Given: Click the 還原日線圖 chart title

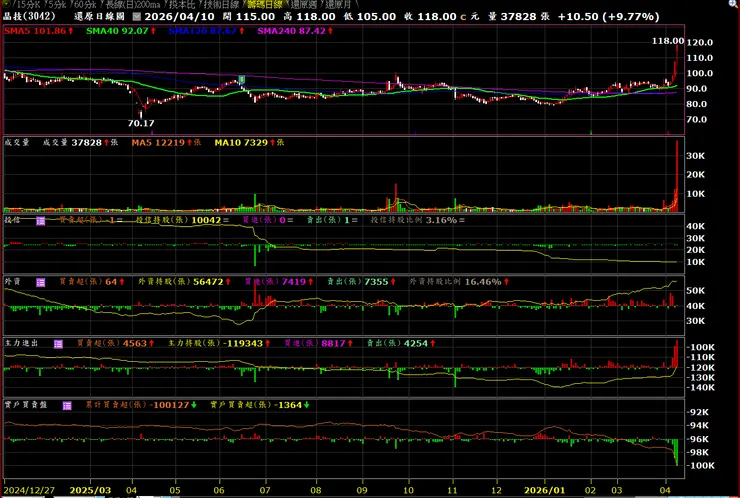Looking at the screenshot, I should point(99,17).
